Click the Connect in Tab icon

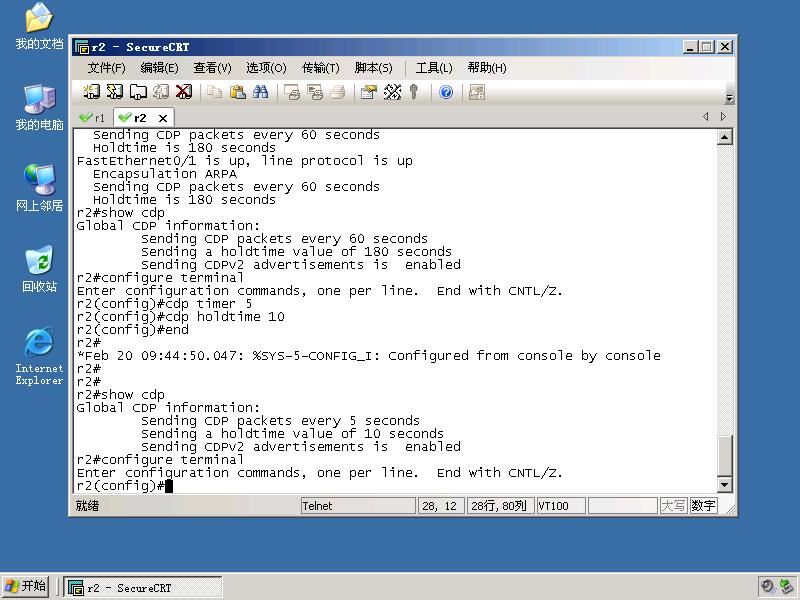point(138,92)
